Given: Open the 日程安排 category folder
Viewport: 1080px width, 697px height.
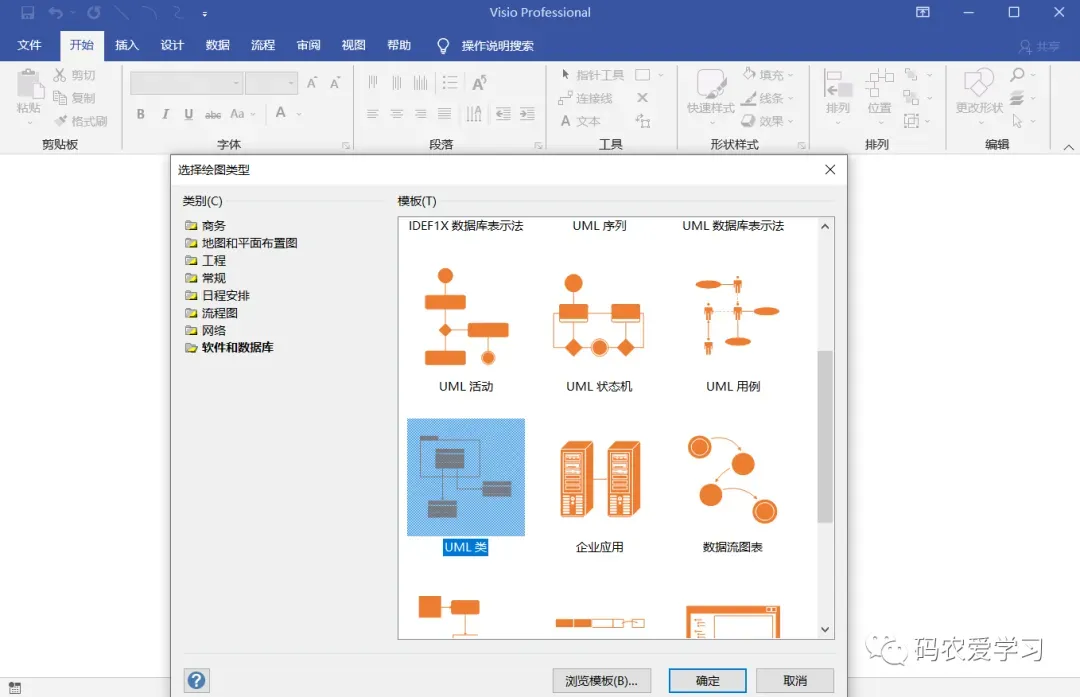Looking at the screenshot, I should 217,295.
